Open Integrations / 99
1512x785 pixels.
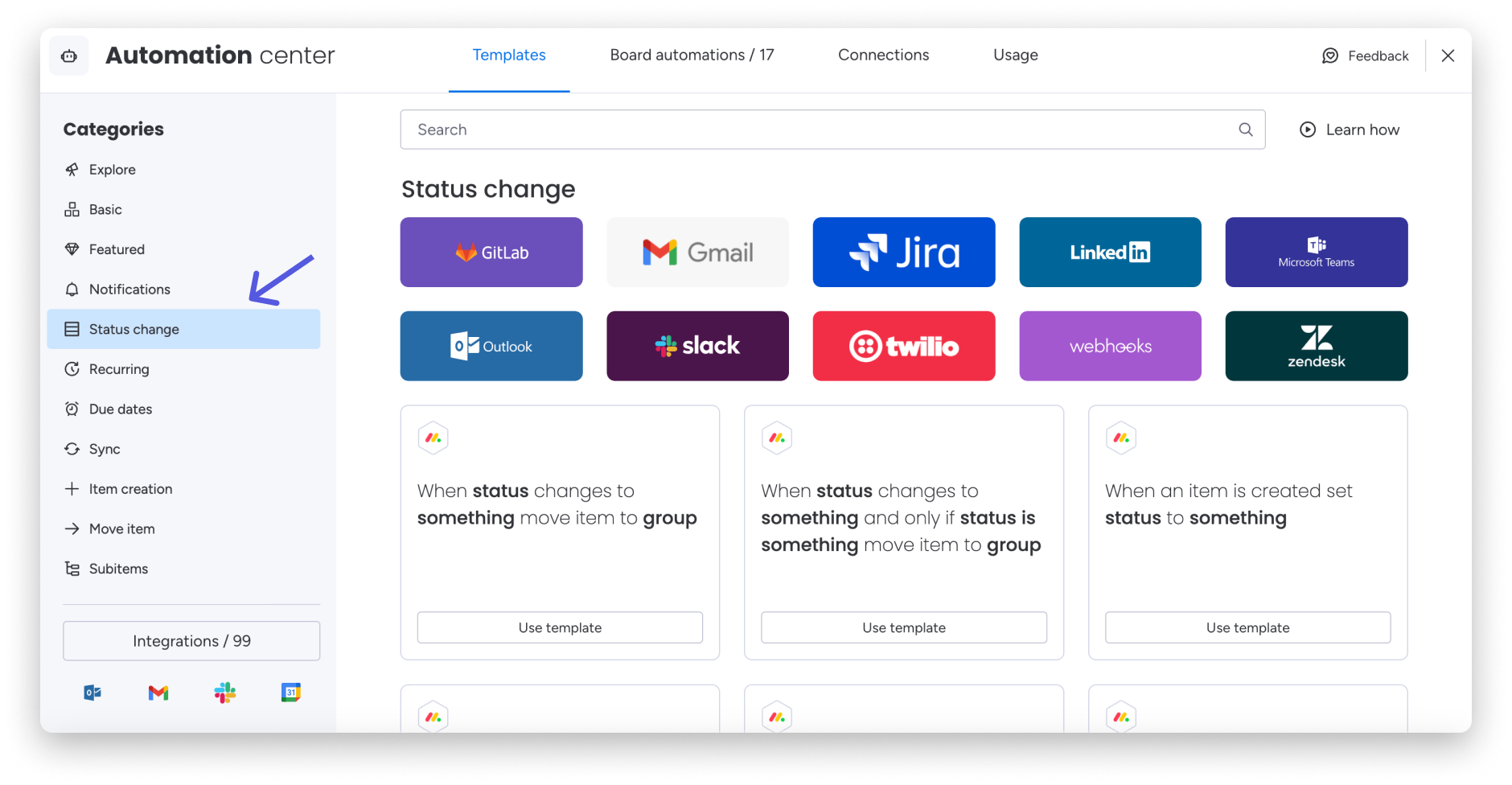coord(191,640)
